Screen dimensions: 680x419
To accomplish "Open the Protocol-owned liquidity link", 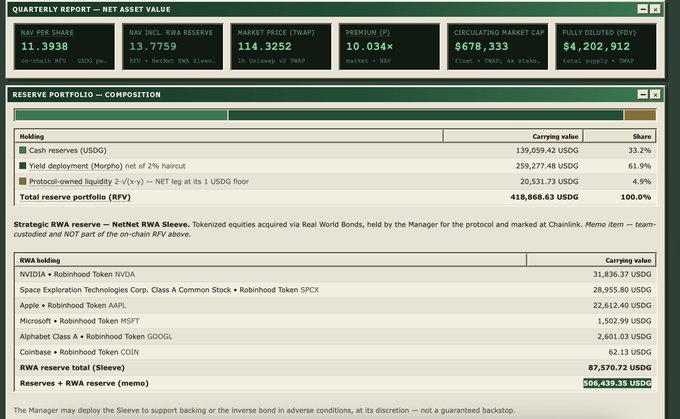I will point(70,182).
